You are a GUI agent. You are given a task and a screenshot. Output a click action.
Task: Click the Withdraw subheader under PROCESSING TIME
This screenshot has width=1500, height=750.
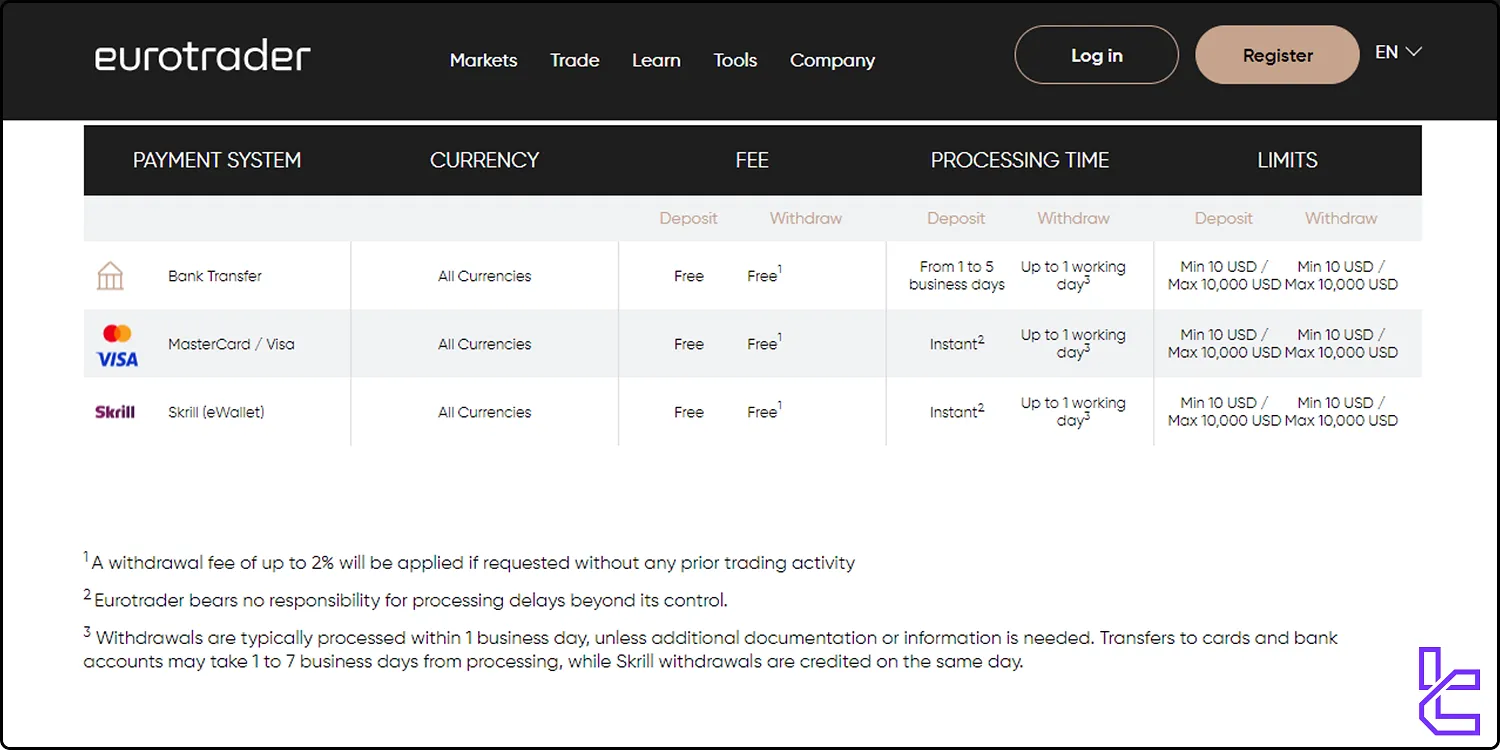[x=1073, y=218]
